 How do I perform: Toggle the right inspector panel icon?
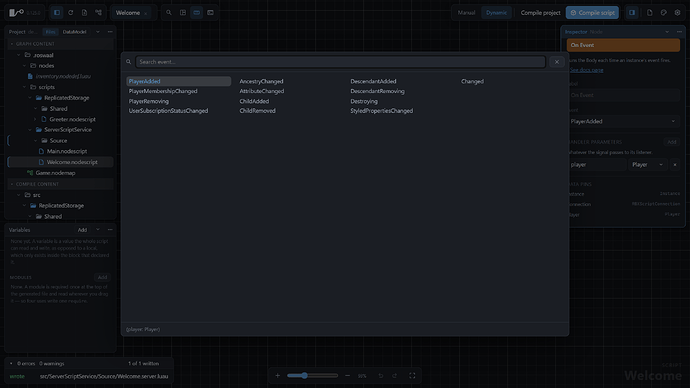coord(632,13)
